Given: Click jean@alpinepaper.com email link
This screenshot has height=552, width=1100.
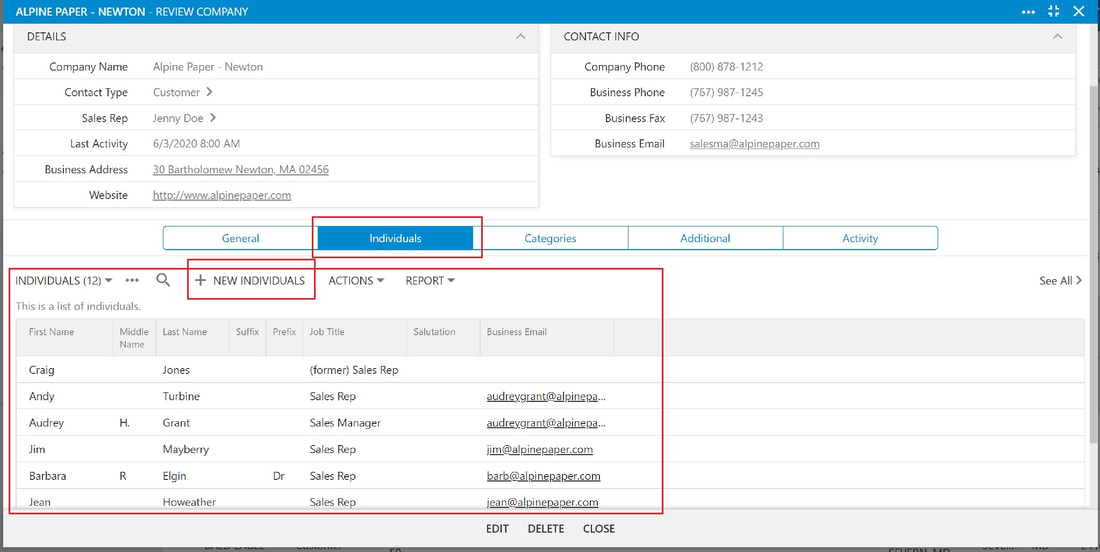Looking at the screenshot, I should (542, 502).
